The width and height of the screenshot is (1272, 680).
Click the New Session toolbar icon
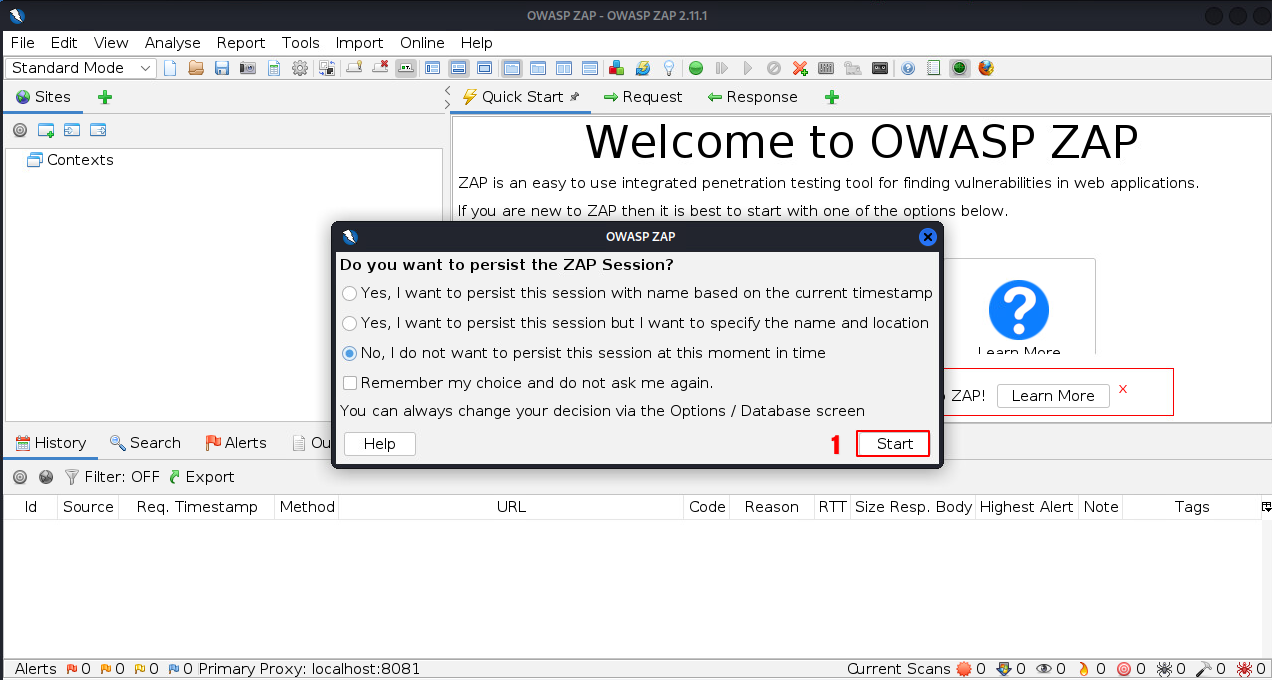pos(170,68)
